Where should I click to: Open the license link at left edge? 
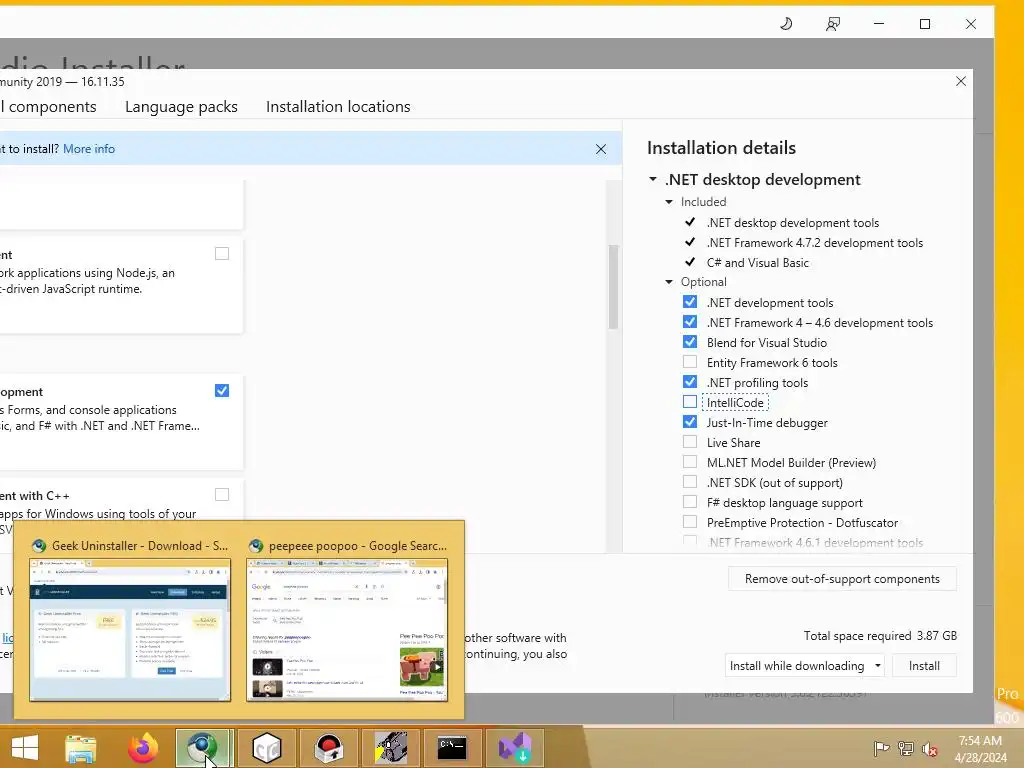(7, 637)
